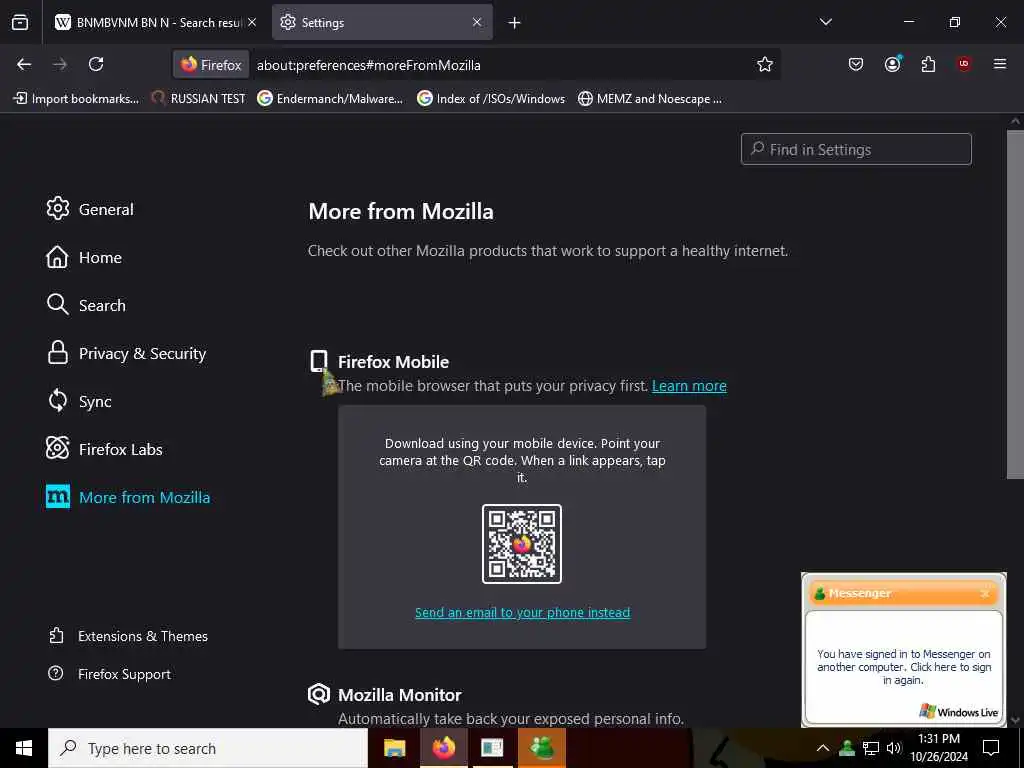Click Send an email to your phone instead

tap(522, 613)
